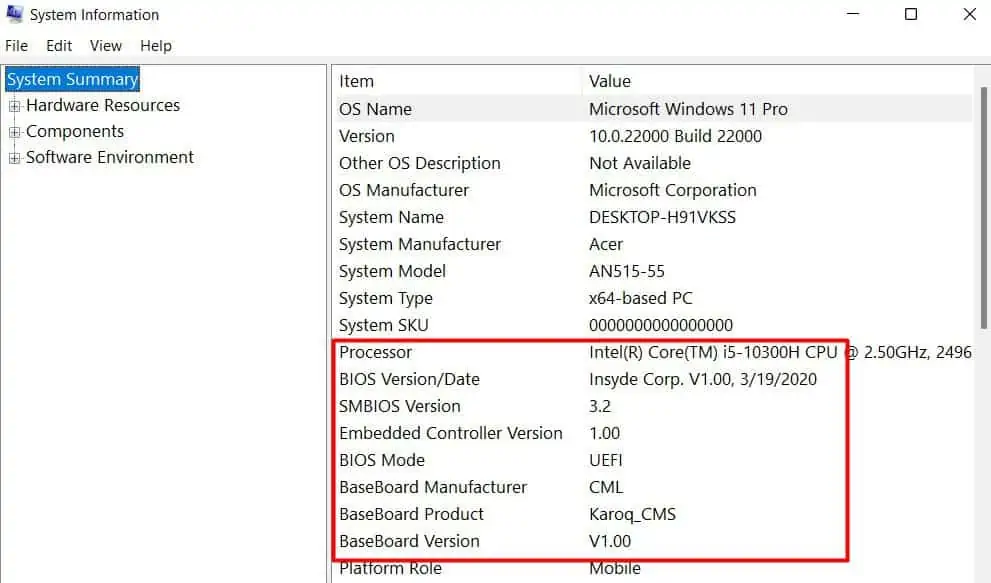
Task: Select the BIOS Mode row
Action: (652, 460)
